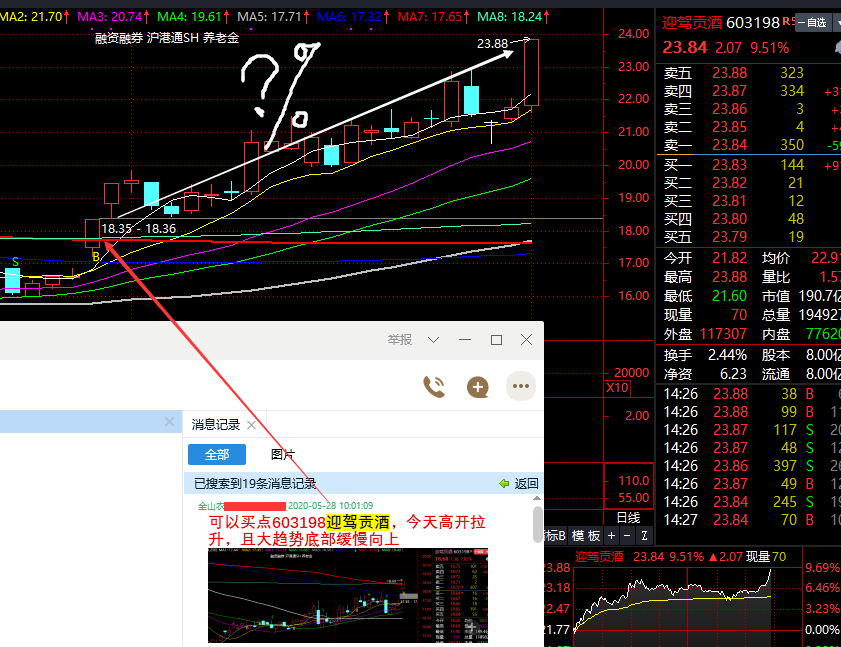Image resolution: width=841 pixels, height=647 pixels.
Task: Maximize the chat window
Action: [x=496, y=340]
